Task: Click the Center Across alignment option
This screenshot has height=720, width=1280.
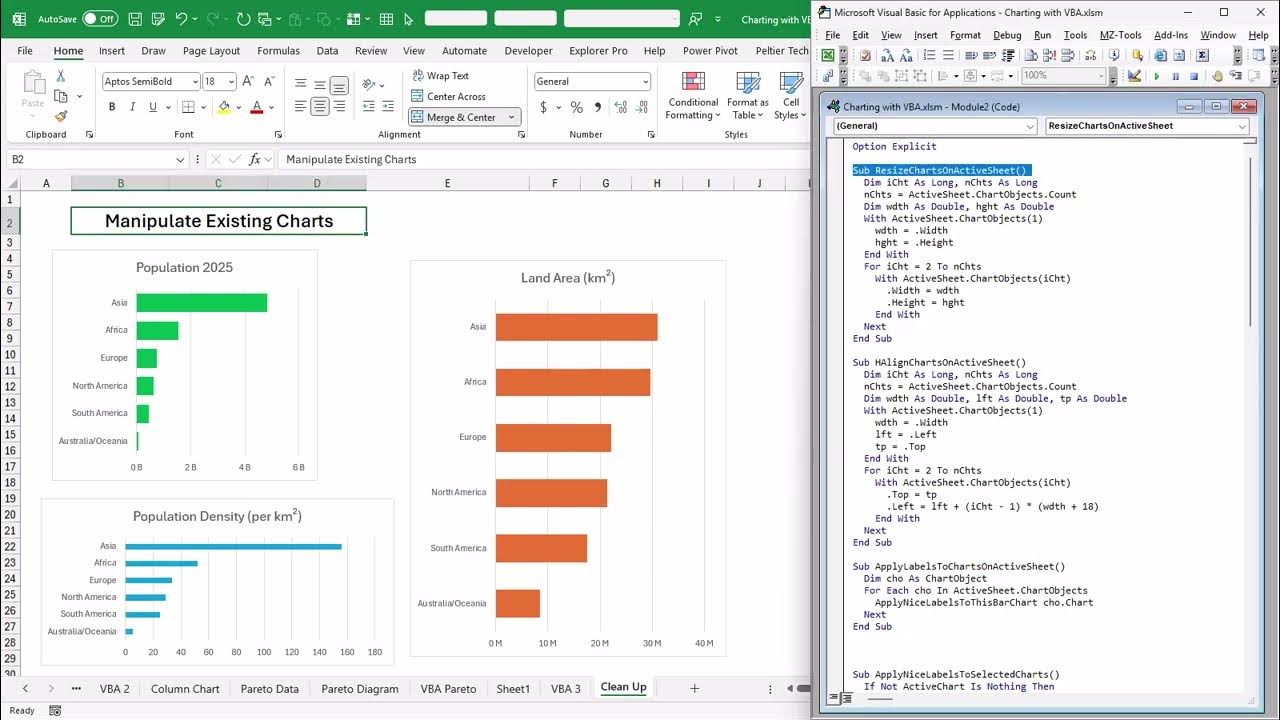Action: (x=447, y=97)
